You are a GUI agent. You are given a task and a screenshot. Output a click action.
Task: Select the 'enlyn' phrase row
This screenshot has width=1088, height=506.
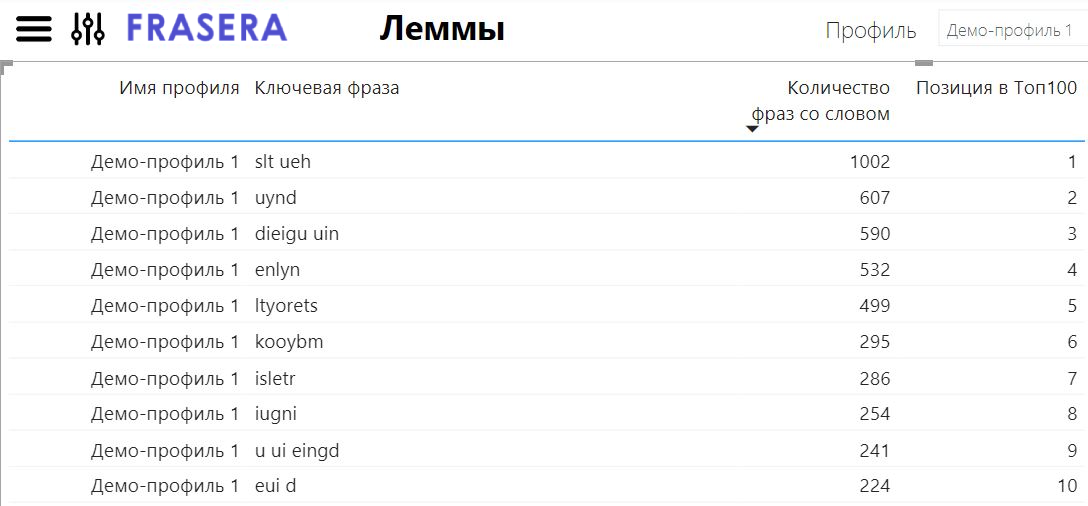click(x=277, y=270)
